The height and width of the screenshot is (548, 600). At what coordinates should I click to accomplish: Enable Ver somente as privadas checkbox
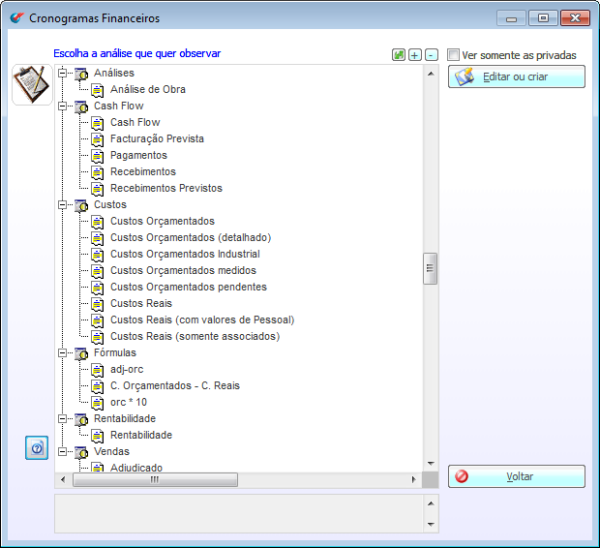pos(453,55)
